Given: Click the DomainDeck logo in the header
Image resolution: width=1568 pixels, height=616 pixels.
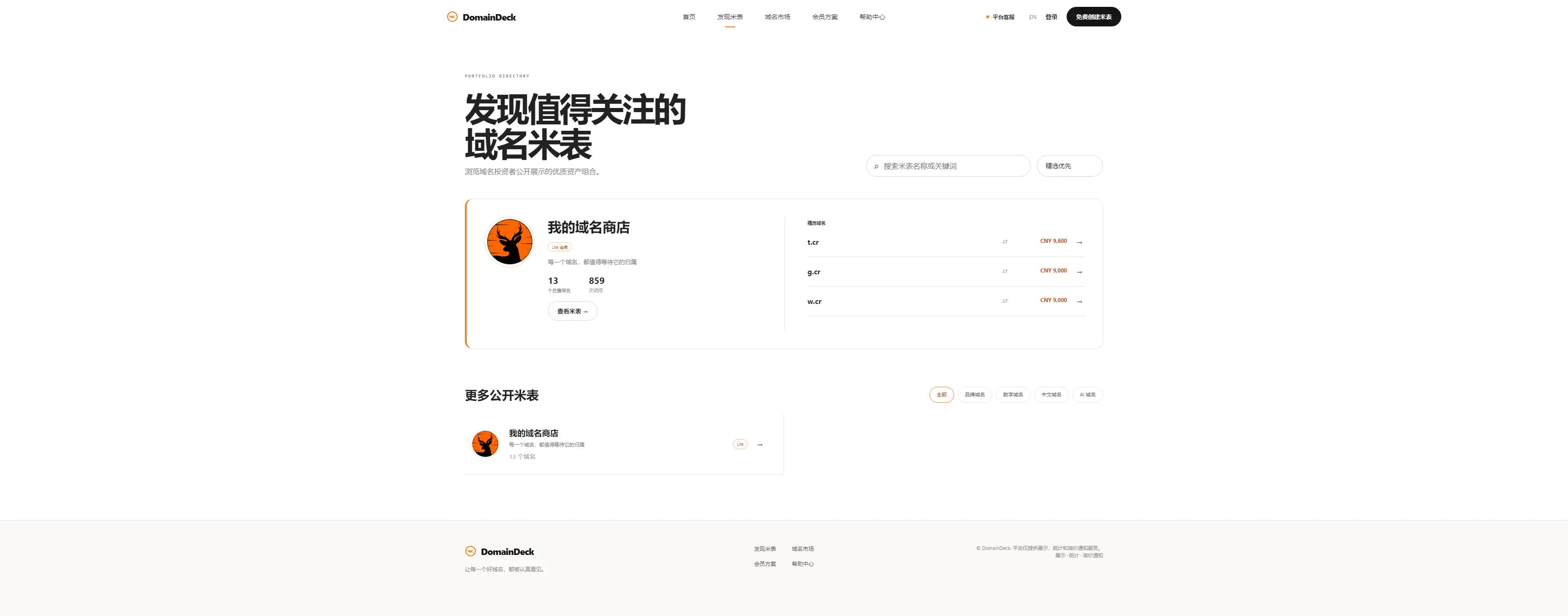Looking at the screenshot, I should (x=481, y=17).
